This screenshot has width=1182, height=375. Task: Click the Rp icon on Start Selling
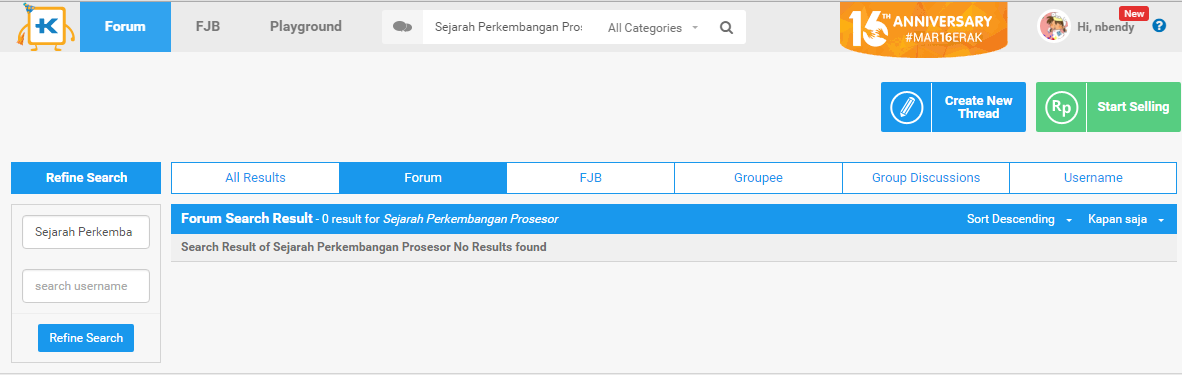pos(1061,107)
